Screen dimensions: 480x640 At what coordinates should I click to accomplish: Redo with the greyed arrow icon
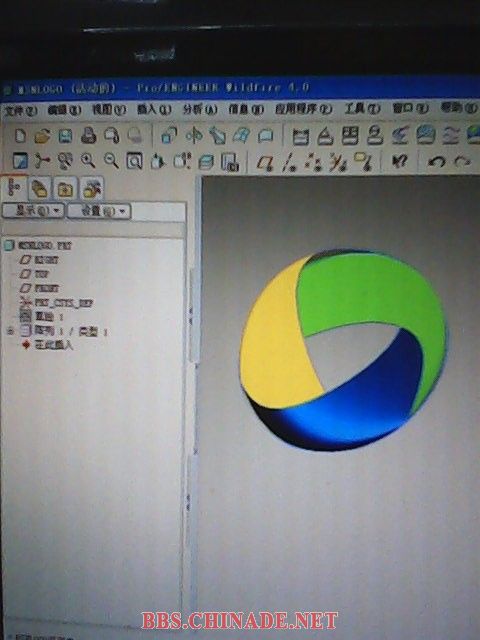[462, 162]
